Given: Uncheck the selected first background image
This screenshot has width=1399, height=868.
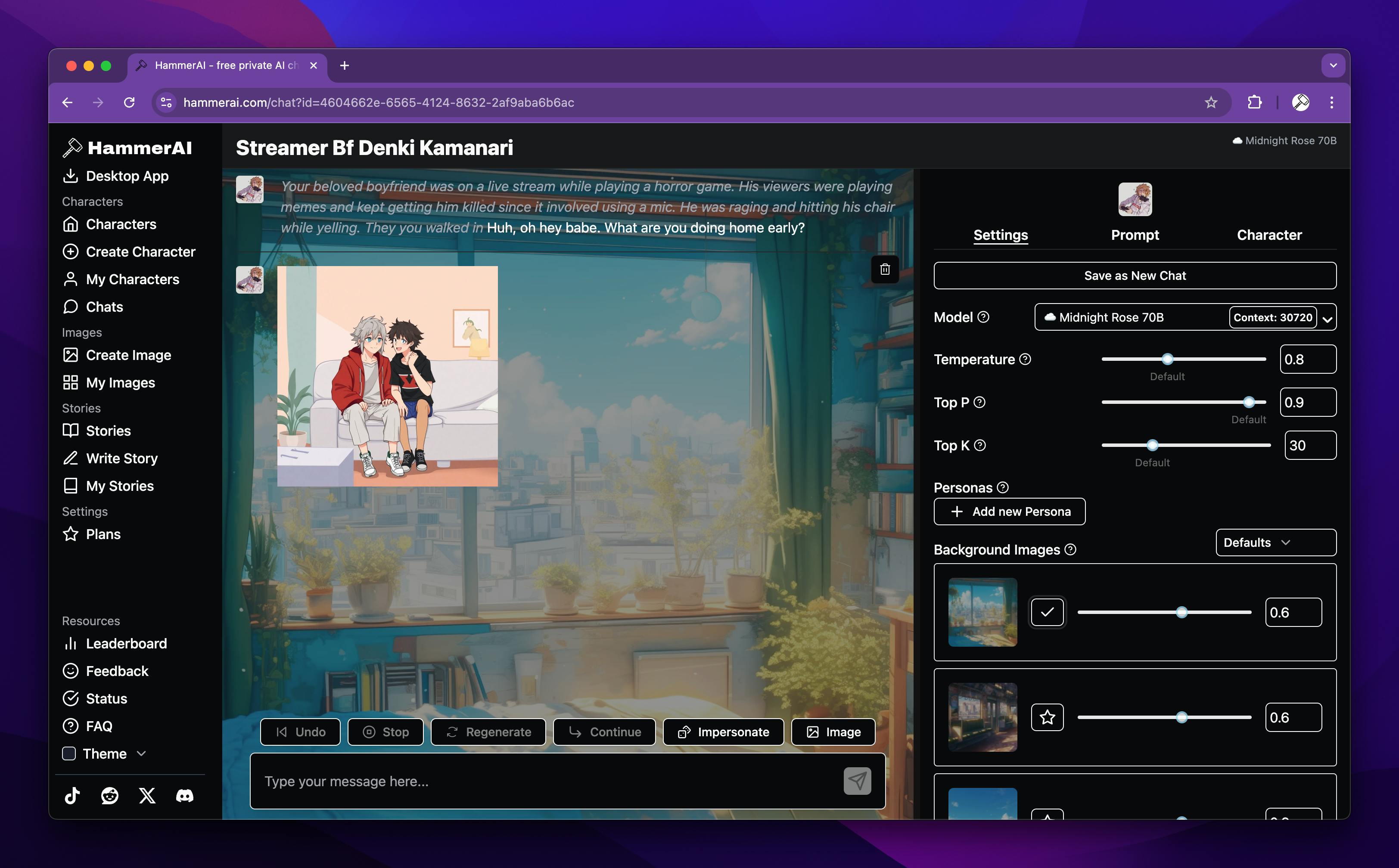Looking at the screenshot, I should tap(1047, 612).
